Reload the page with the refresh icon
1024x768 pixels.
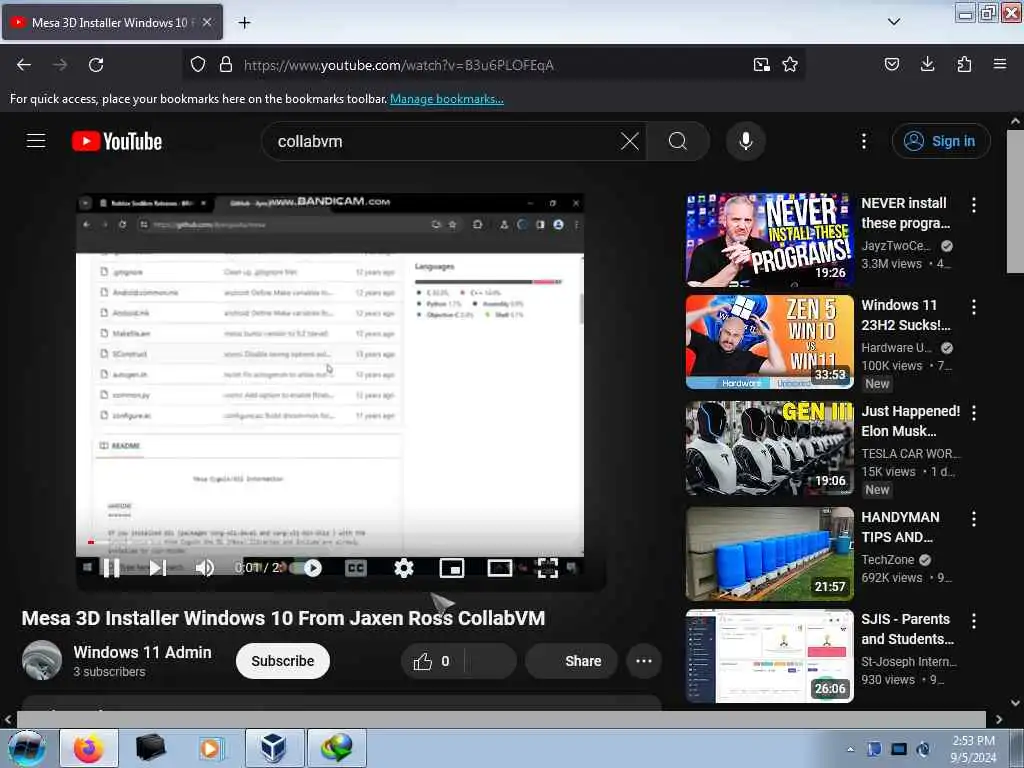[x=96, y=65]
